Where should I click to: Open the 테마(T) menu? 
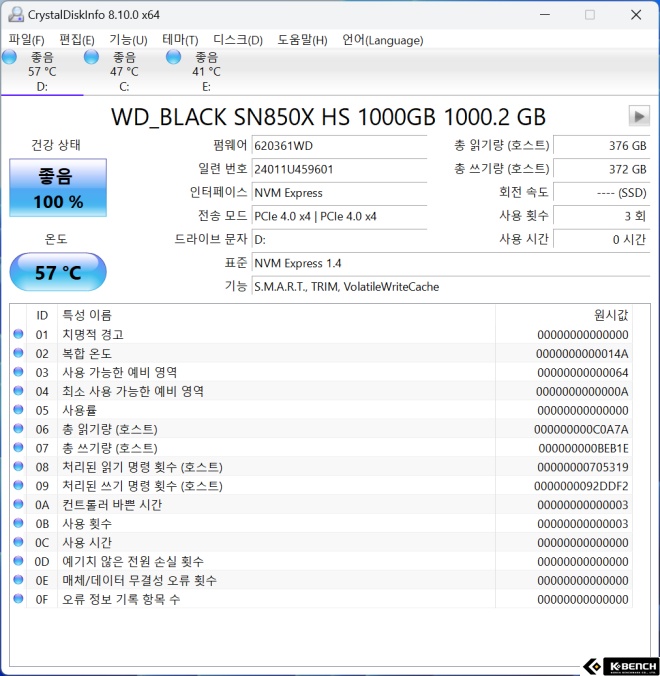coord(180,40)
